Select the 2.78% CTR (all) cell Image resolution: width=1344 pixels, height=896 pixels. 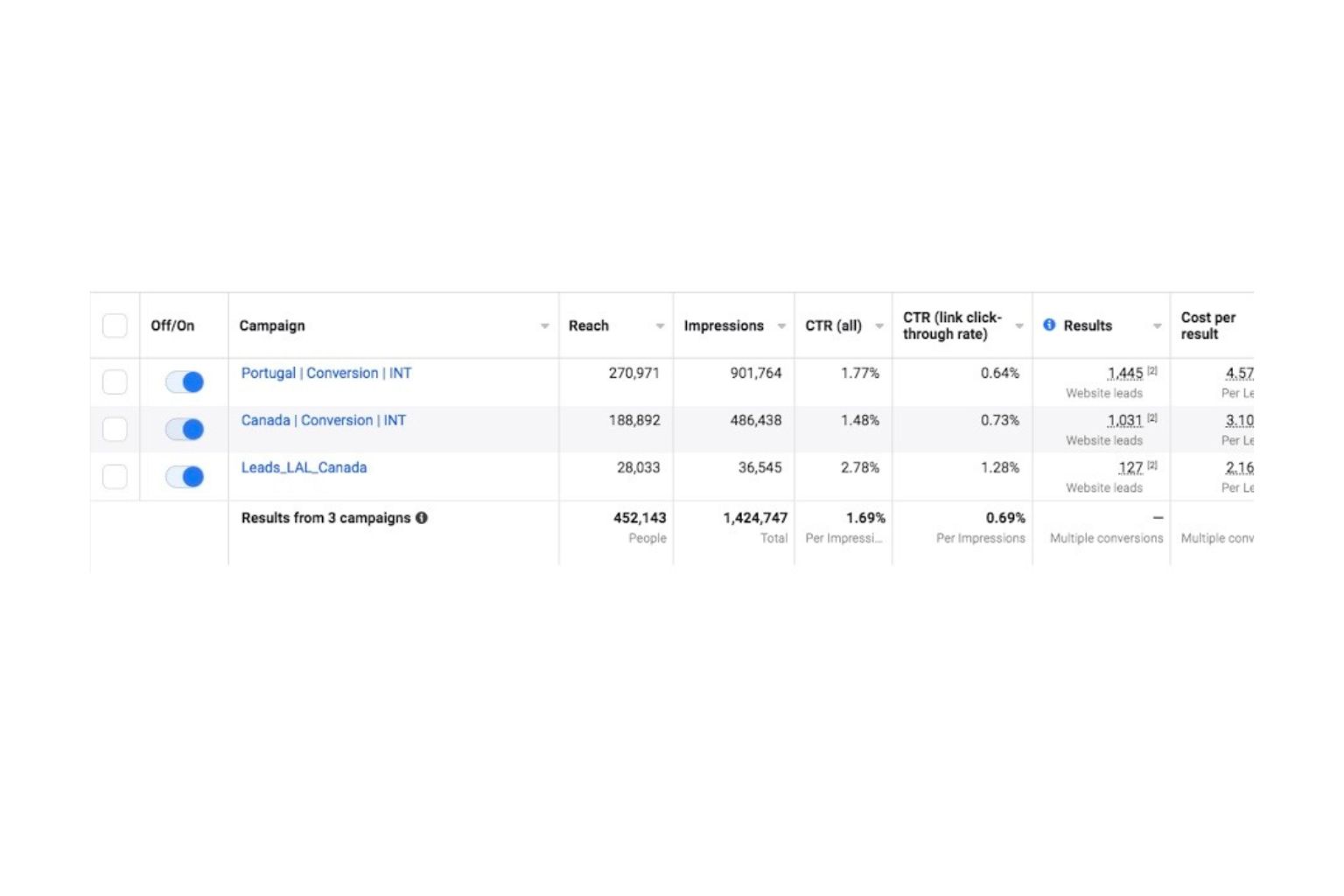point(860,467)
